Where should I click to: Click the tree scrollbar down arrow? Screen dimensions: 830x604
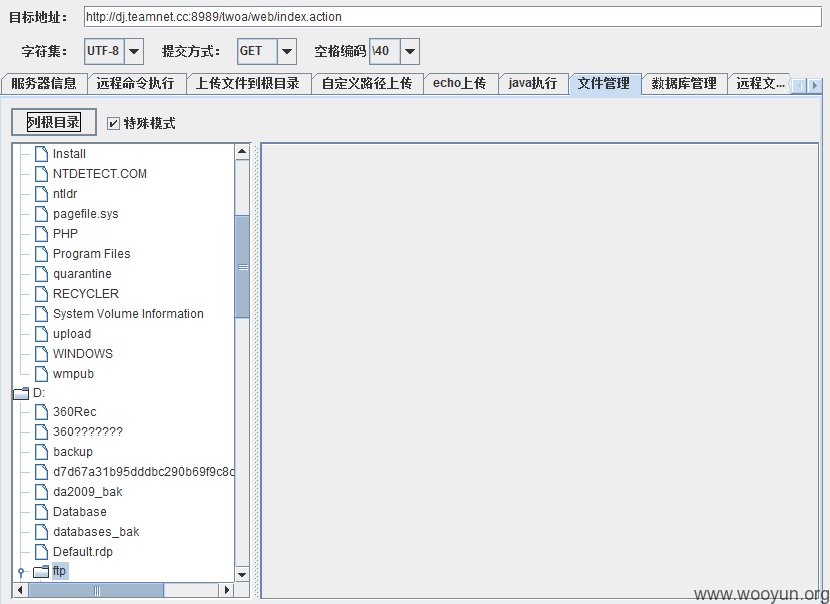[x=242, y=575]
